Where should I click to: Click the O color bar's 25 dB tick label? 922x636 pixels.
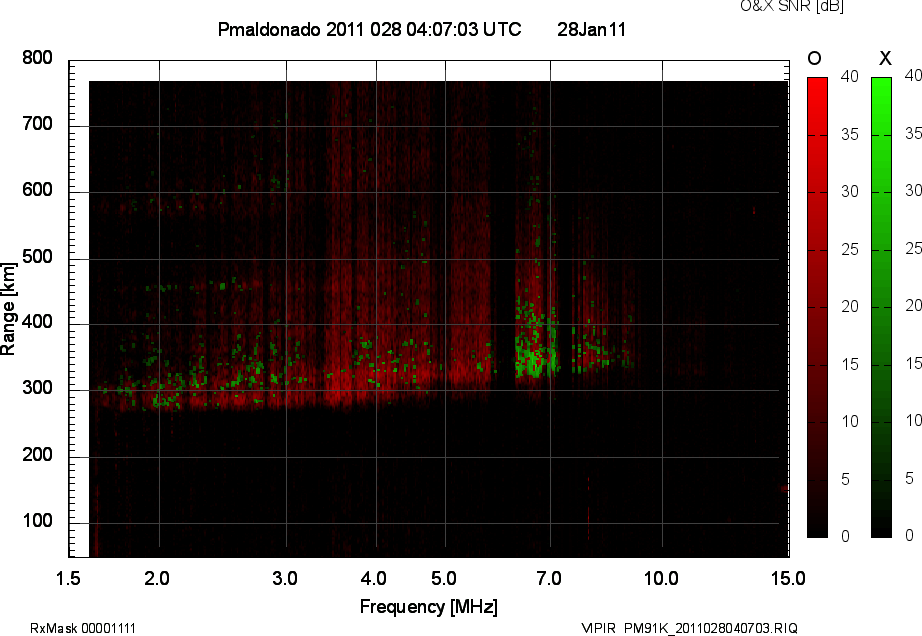850,250
